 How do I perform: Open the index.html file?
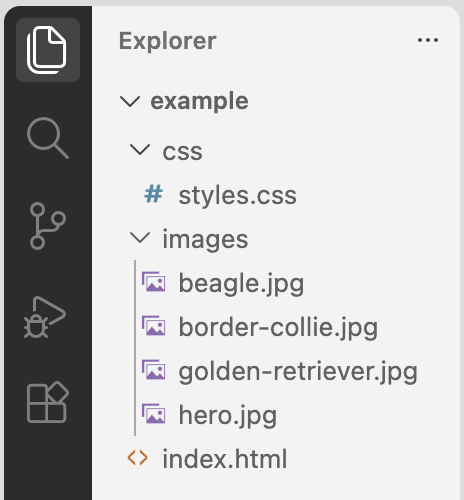224,459
